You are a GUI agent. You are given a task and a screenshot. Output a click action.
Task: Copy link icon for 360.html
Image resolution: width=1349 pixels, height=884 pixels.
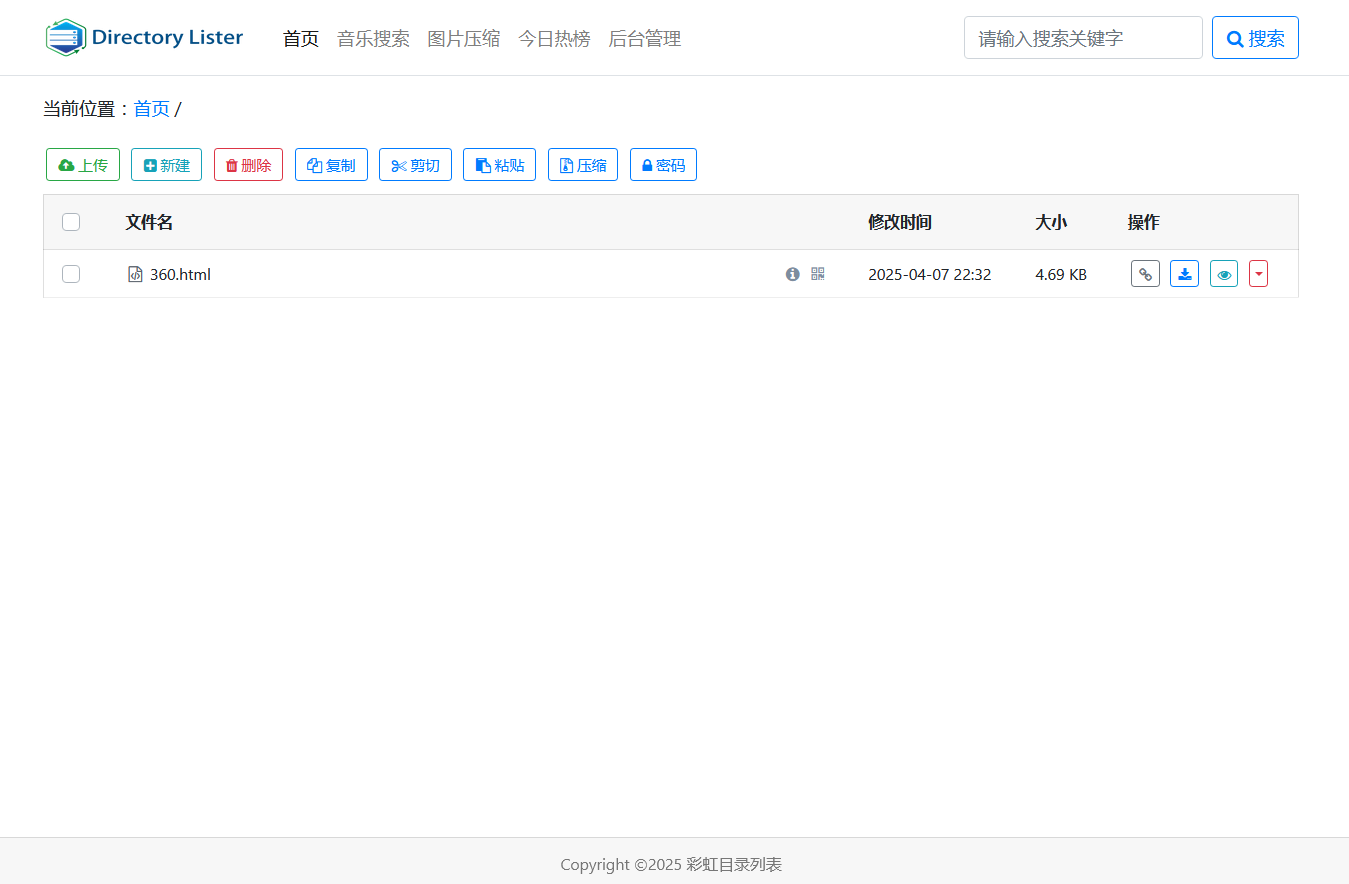1145,274
